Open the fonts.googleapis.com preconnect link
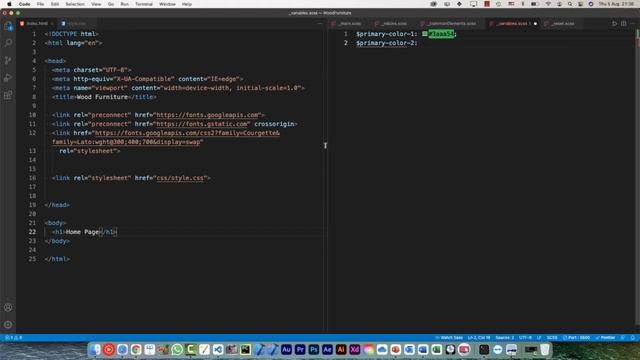640x360 pixels. (x=207, y=115)
